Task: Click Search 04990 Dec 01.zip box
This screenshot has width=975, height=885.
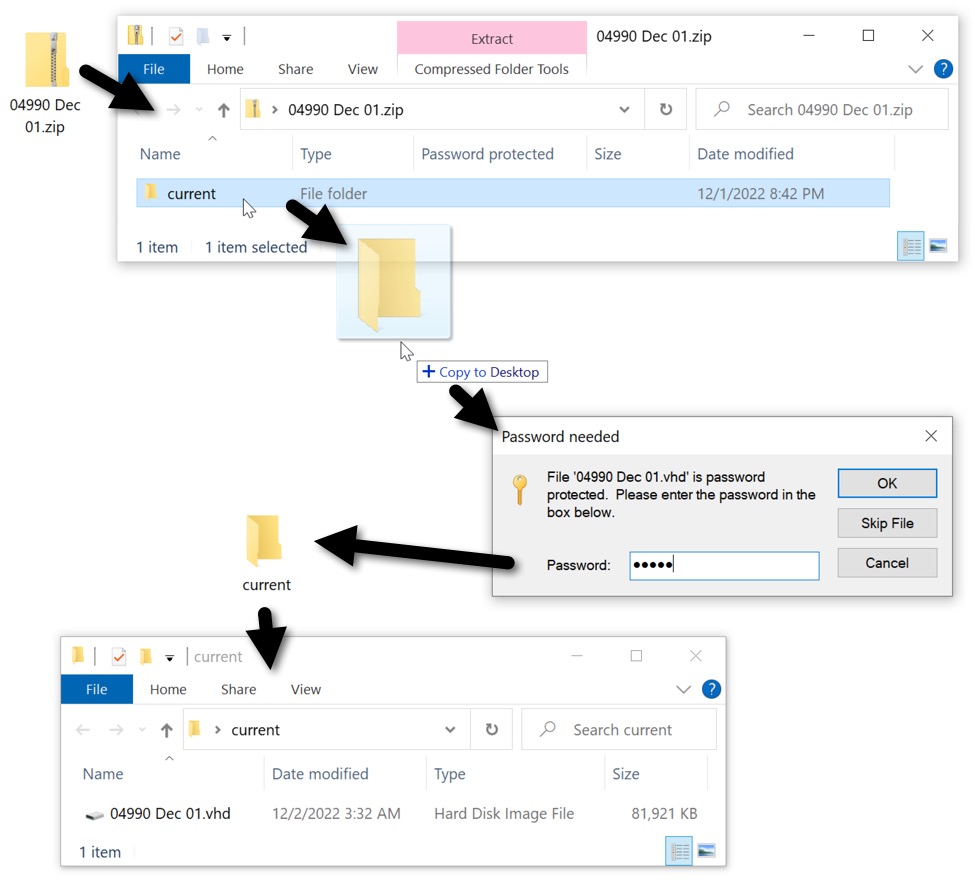Action: [822, 109]
